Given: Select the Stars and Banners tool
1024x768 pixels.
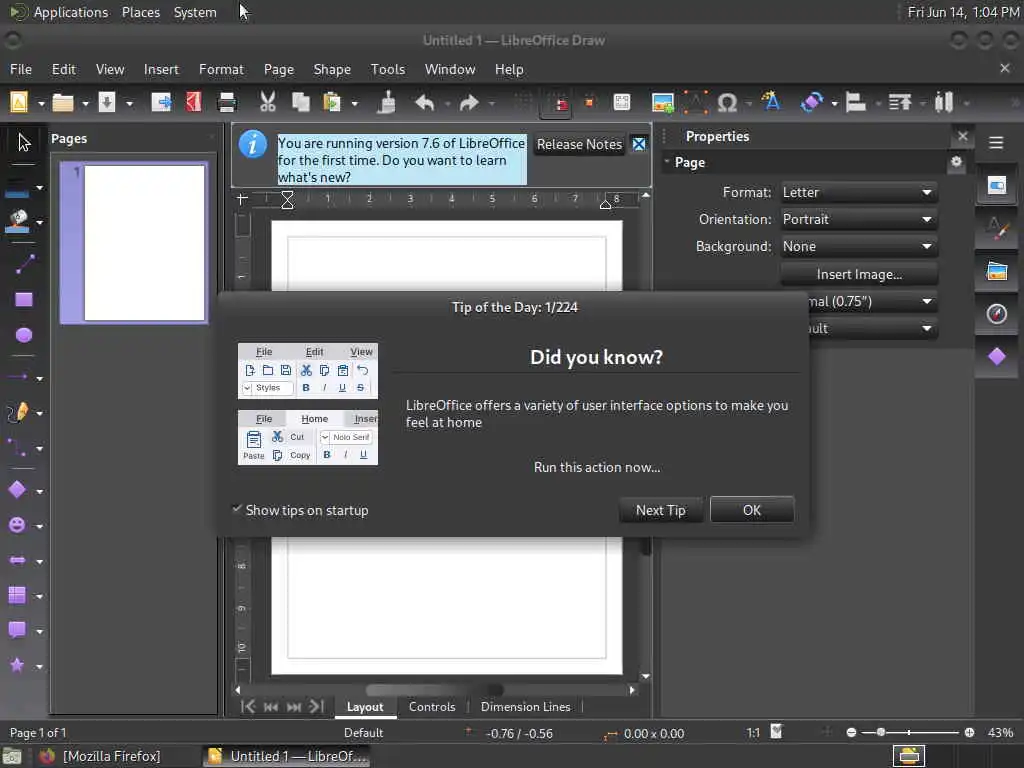Looking at the screenshot, I should pyautogui.click(x=17, y=665).
